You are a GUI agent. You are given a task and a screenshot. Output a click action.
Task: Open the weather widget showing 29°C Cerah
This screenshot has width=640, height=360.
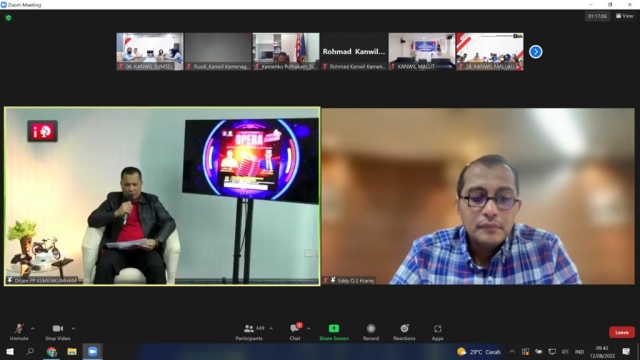coord(479,352)
